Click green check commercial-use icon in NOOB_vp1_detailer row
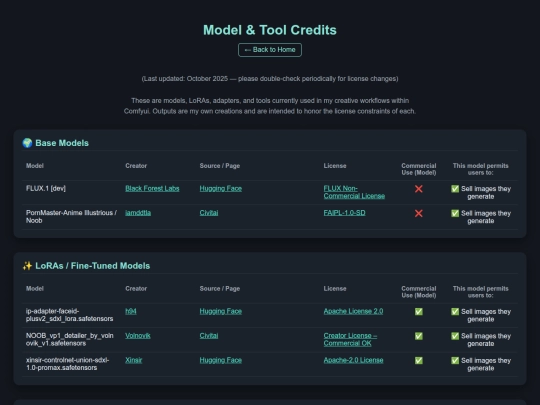The image size is (540, 405). pos(419,336)
